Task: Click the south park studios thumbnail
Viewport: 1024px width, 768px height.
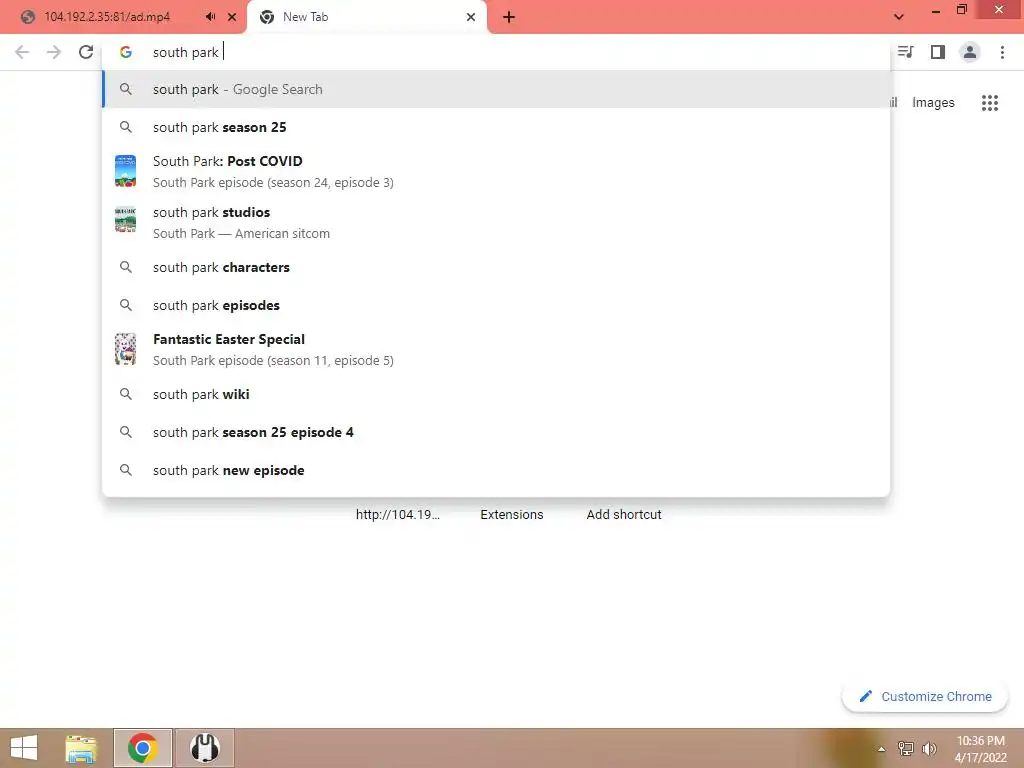Action: 125,219
